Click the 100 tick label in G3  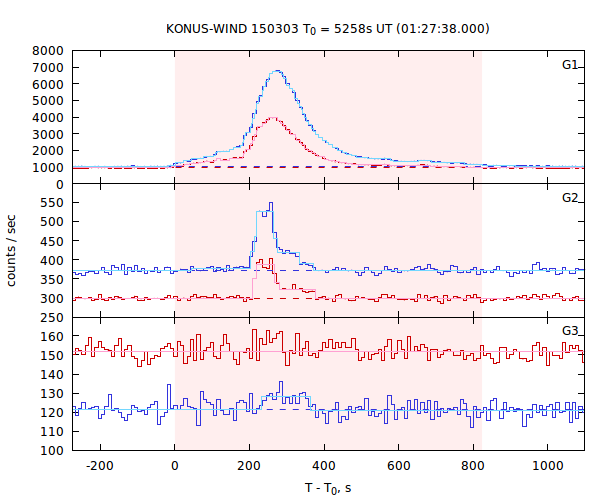[52, 451]
